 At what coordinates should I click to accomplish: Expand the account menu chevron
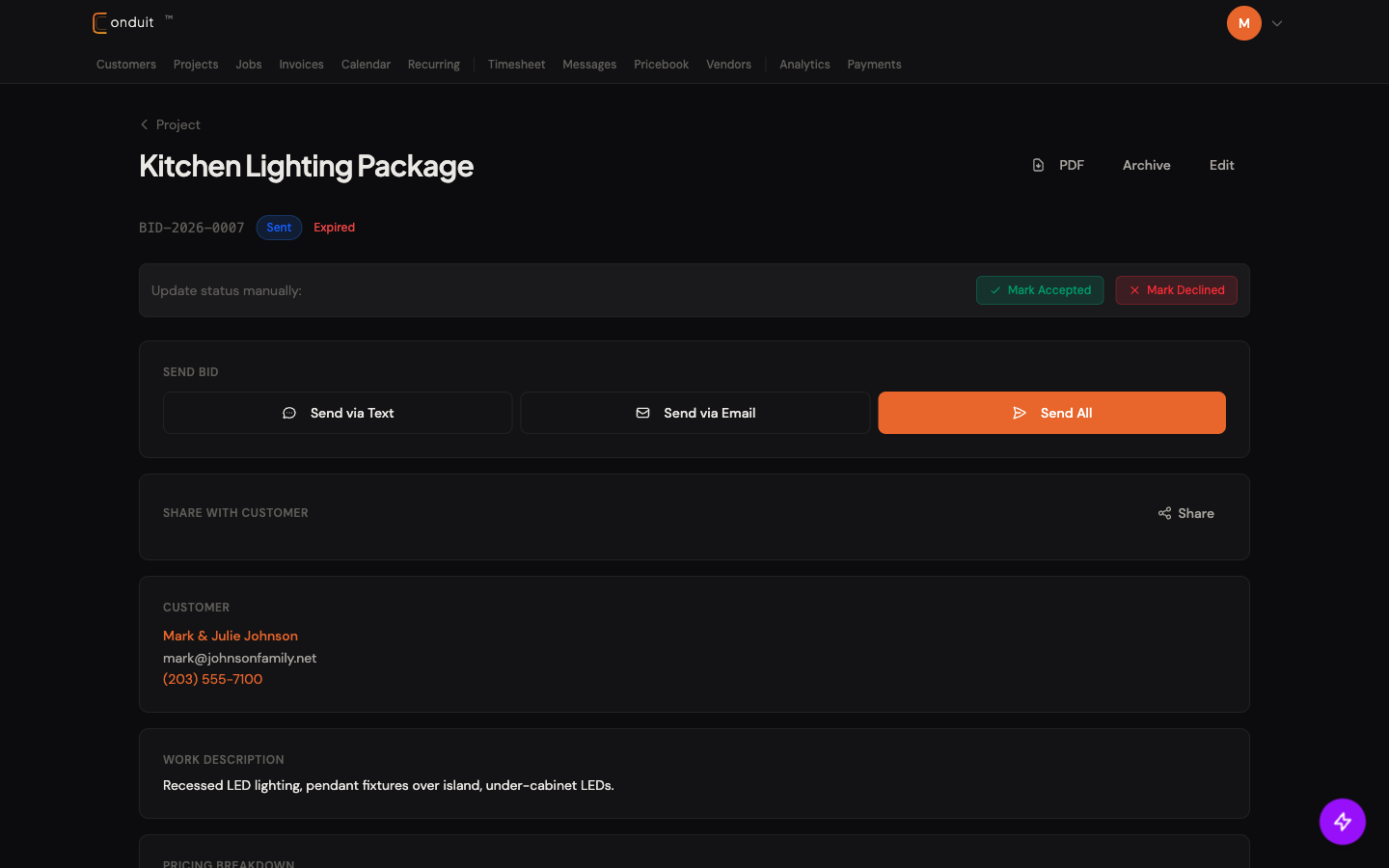click(1277, 23)
